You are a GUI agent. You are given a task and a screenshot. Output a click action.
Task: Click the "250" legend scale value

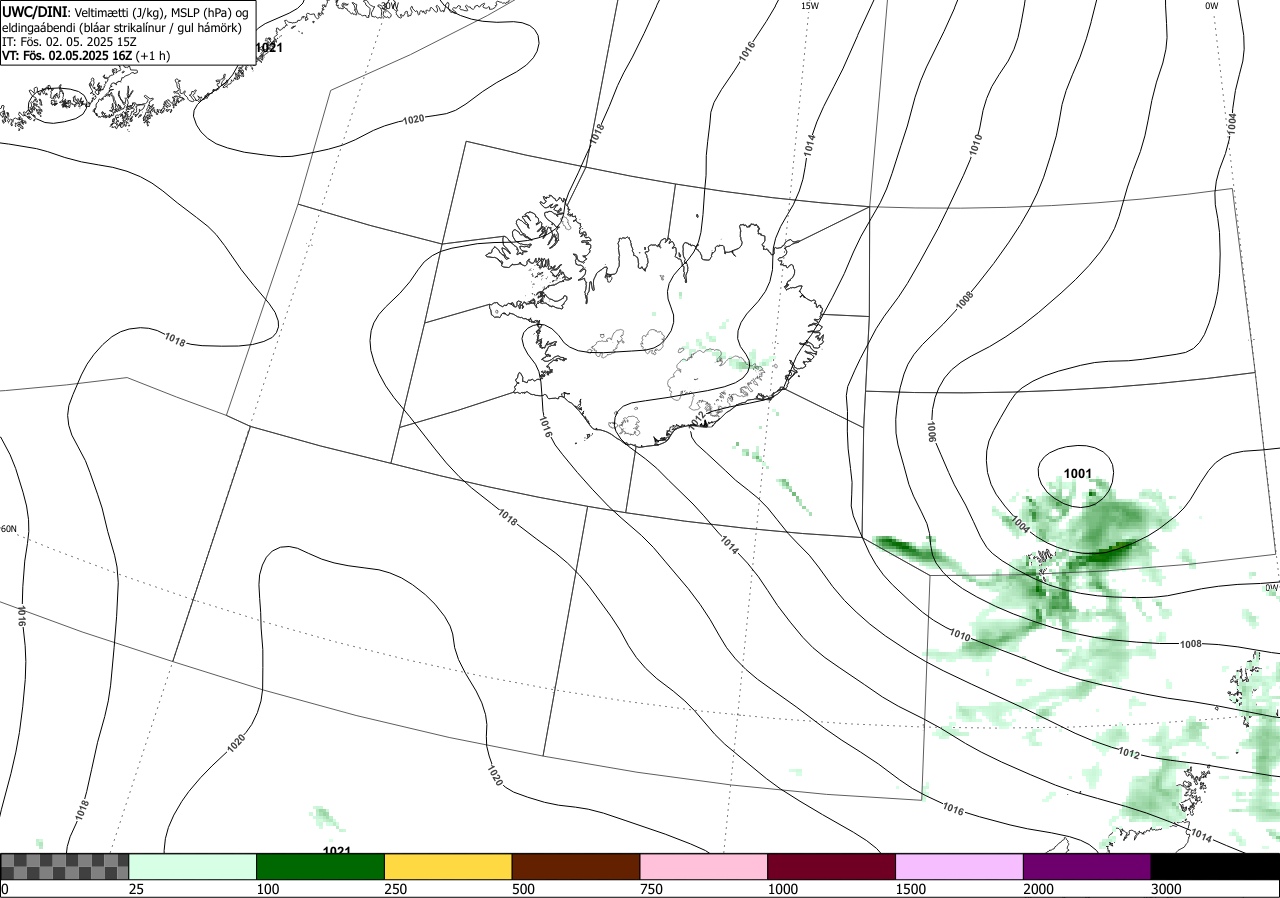tap(395, 889)
